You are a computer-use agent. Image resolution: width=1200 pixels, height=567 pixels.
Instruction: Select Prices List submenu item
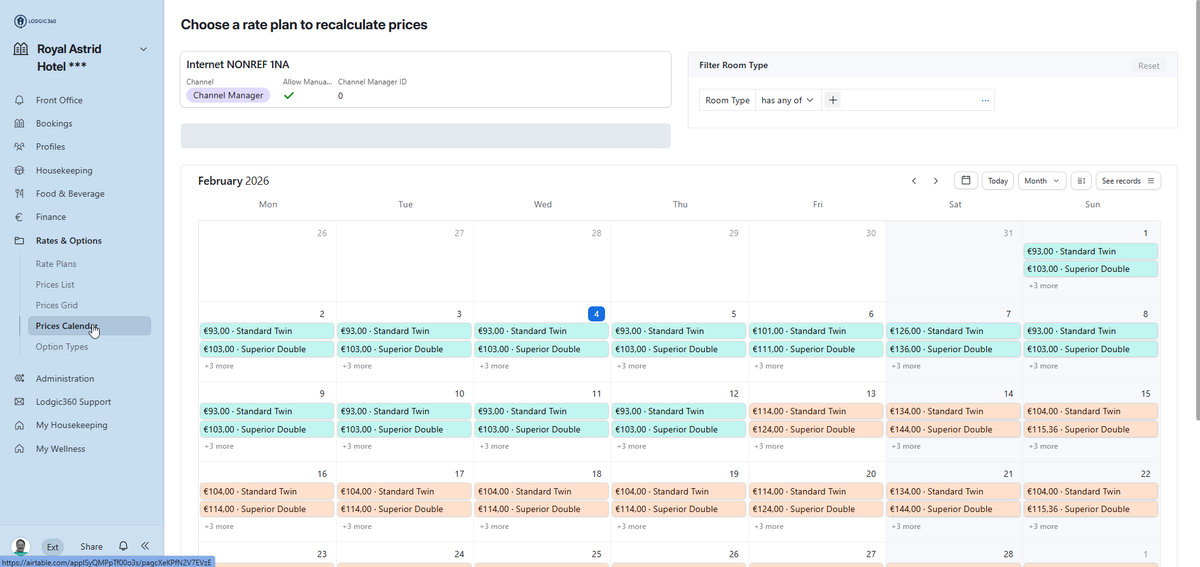[x=55, y=285]
